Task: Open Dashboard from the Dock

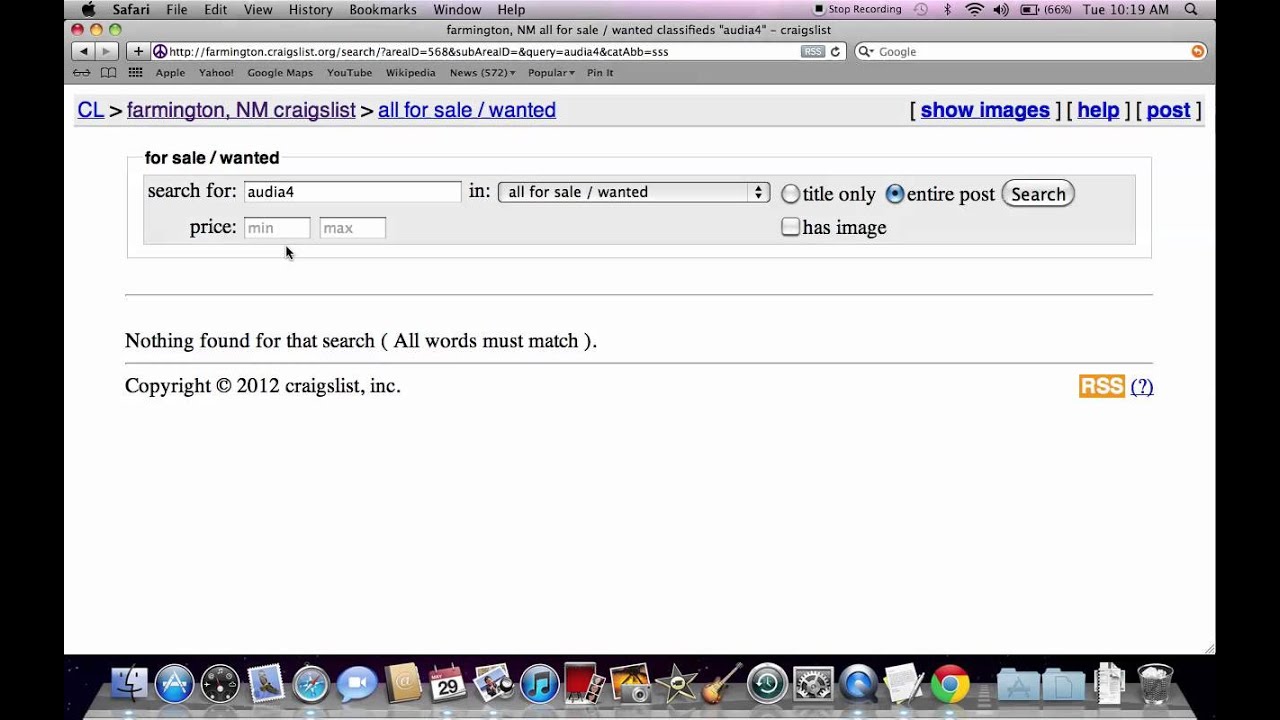Action: (x=220, y=684)
